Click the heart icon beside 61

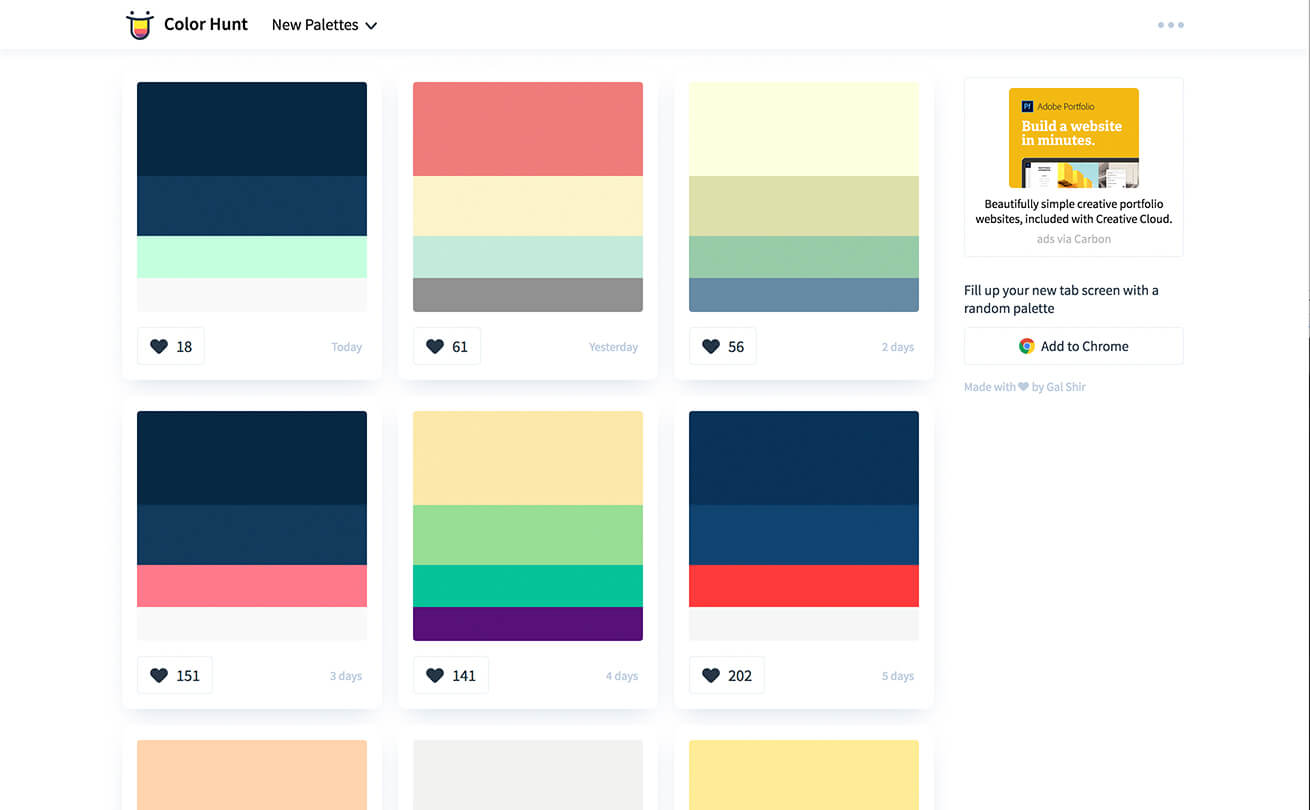(434, 346)
